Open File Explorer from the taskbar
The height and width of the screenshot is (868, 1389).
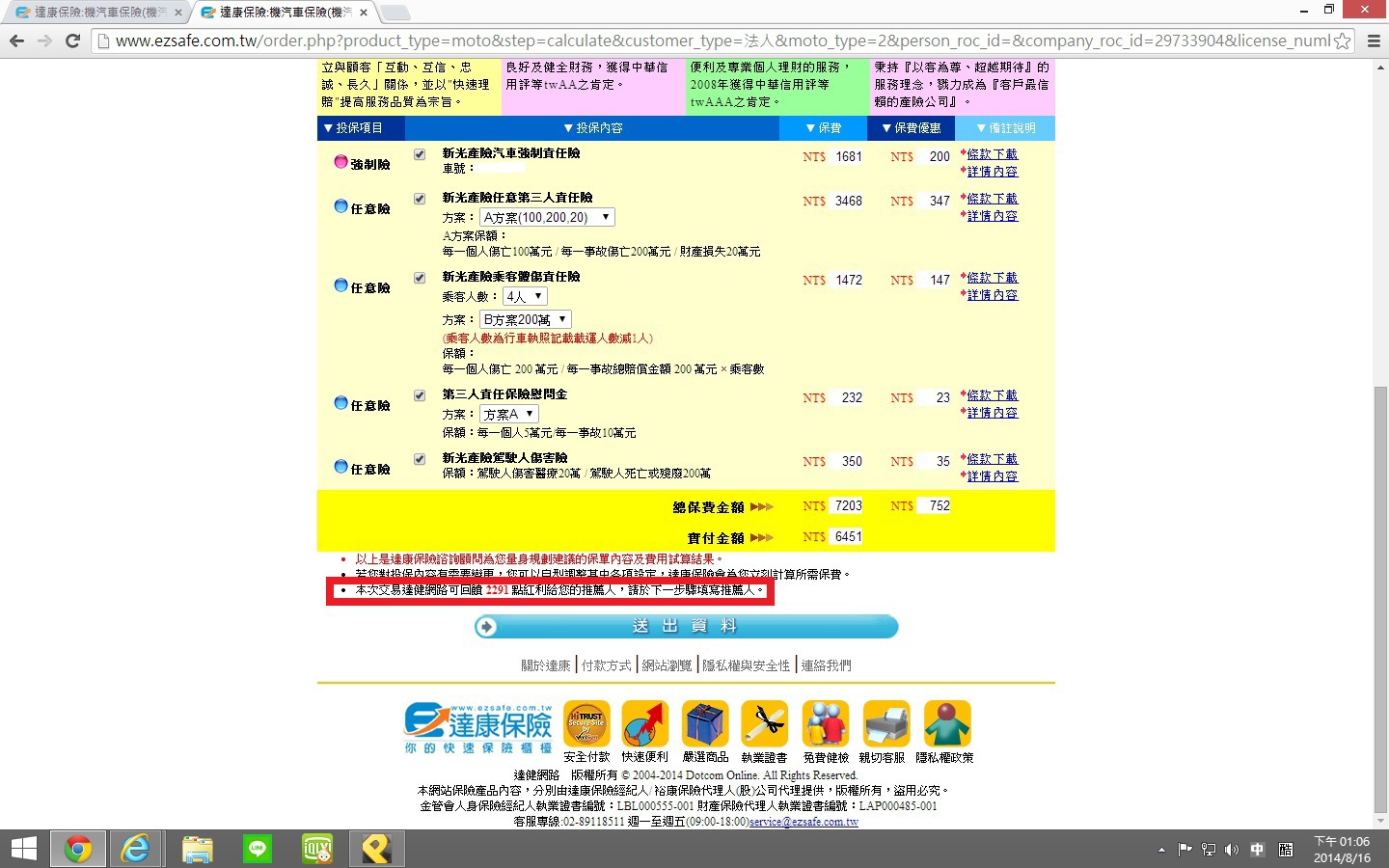pyautogui.click(x=197, y=849)
